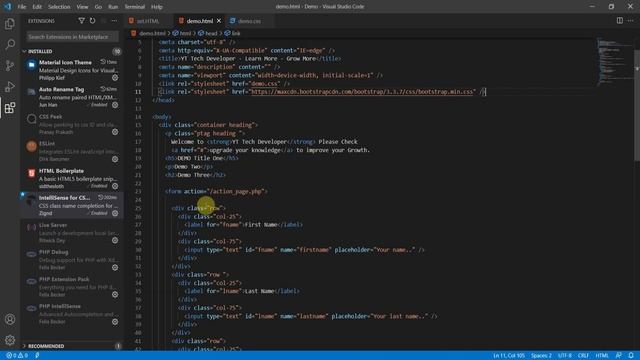Open gear for PHP Extension Pack
The height and width of the screenshot is (360, 640).
tap(115, 294)
